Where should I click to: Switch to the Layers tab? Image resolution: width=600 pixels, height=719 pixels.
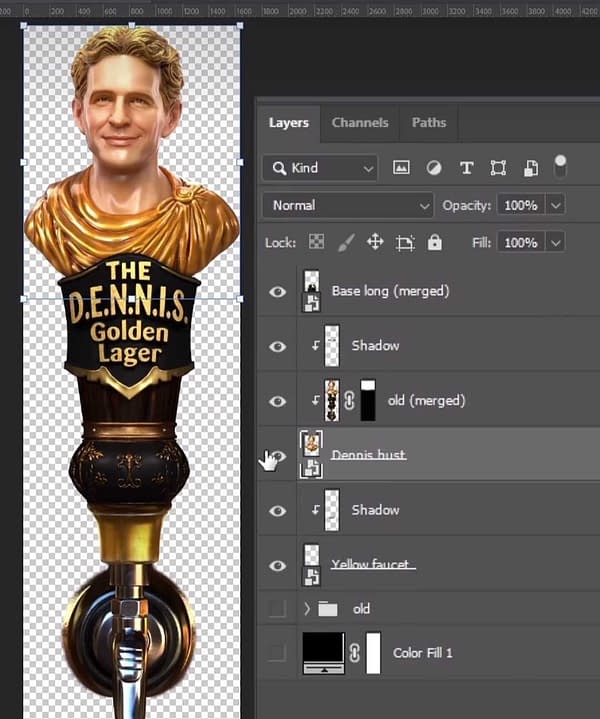point(289,122)
